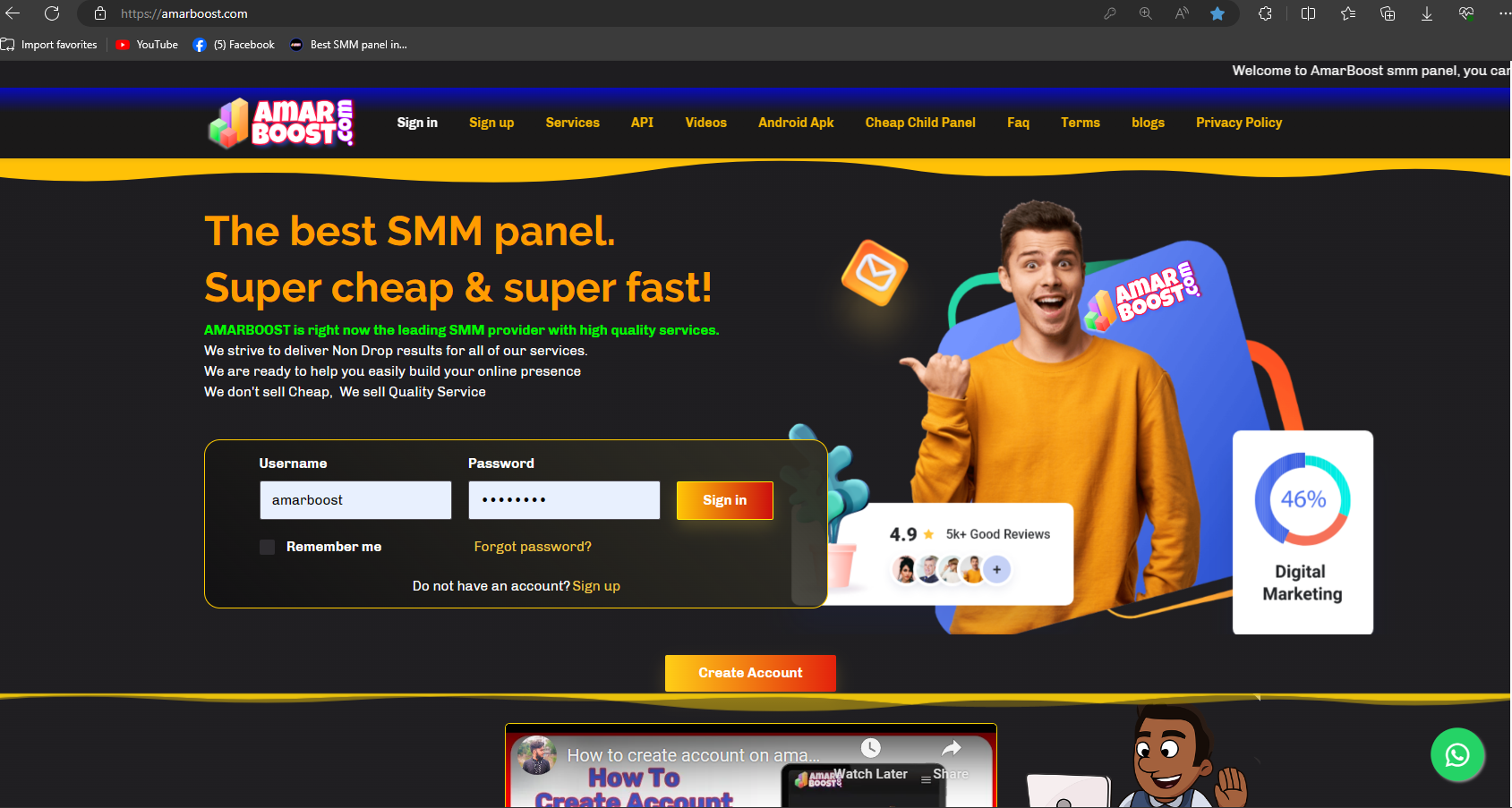Click the WhatsApp chat icon
Screen dimensions: 1512x808
pos(1456,755)
